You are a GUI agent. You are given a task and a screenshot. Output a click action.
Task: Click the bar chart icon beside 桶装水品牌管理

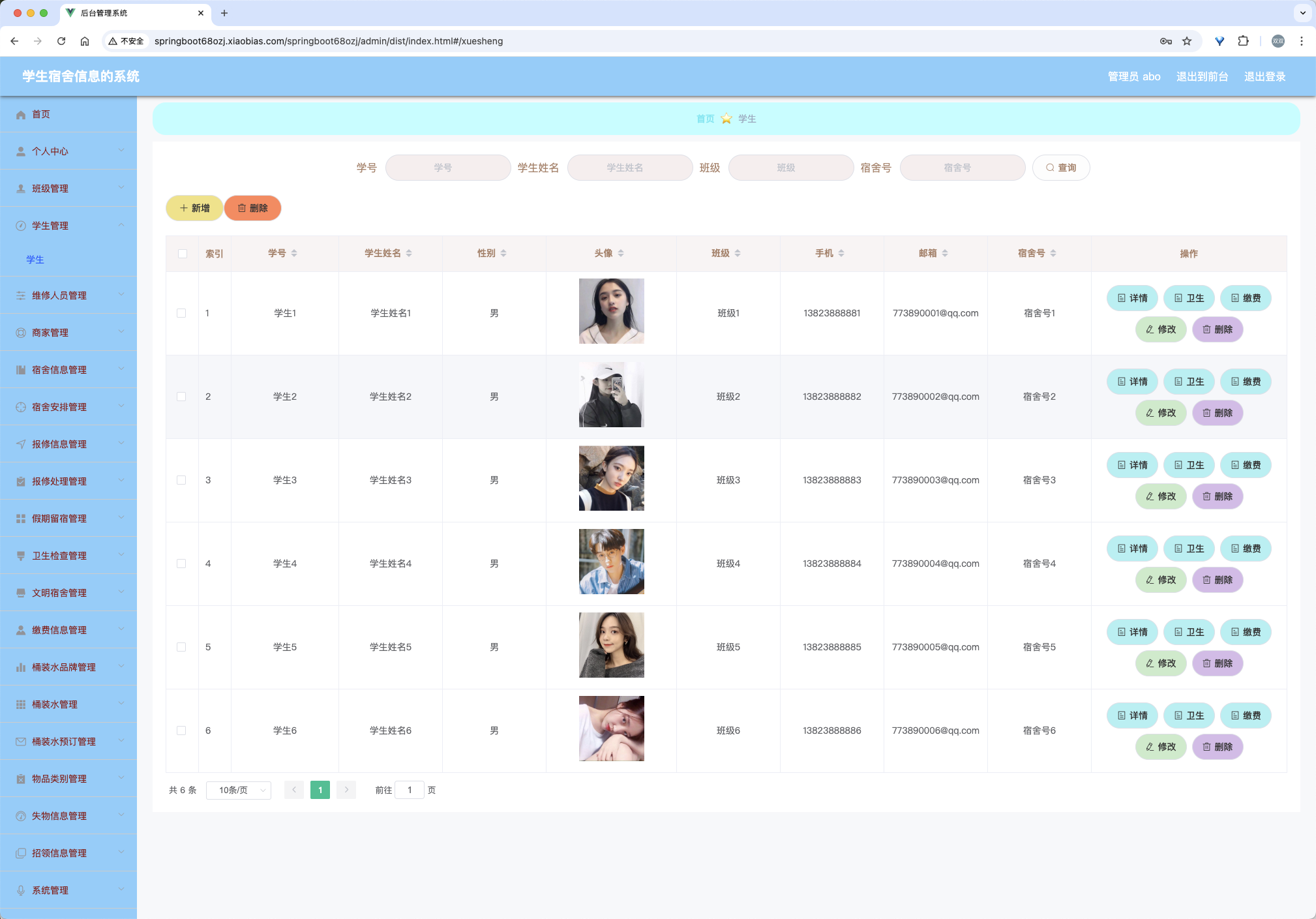pyautogui.click(x=21, y=667)
